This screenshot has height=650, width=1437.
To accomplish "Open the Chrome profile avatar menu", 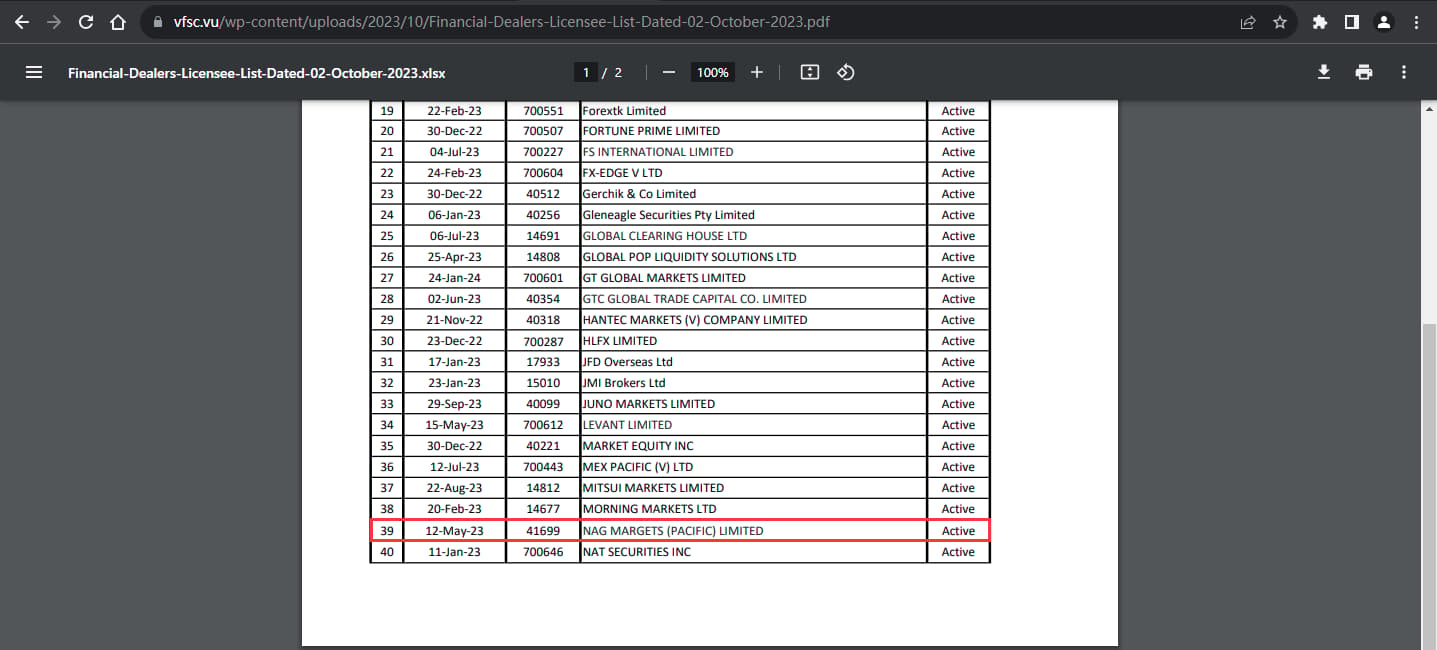I will pyautogui.click(x=1384, y=22).
